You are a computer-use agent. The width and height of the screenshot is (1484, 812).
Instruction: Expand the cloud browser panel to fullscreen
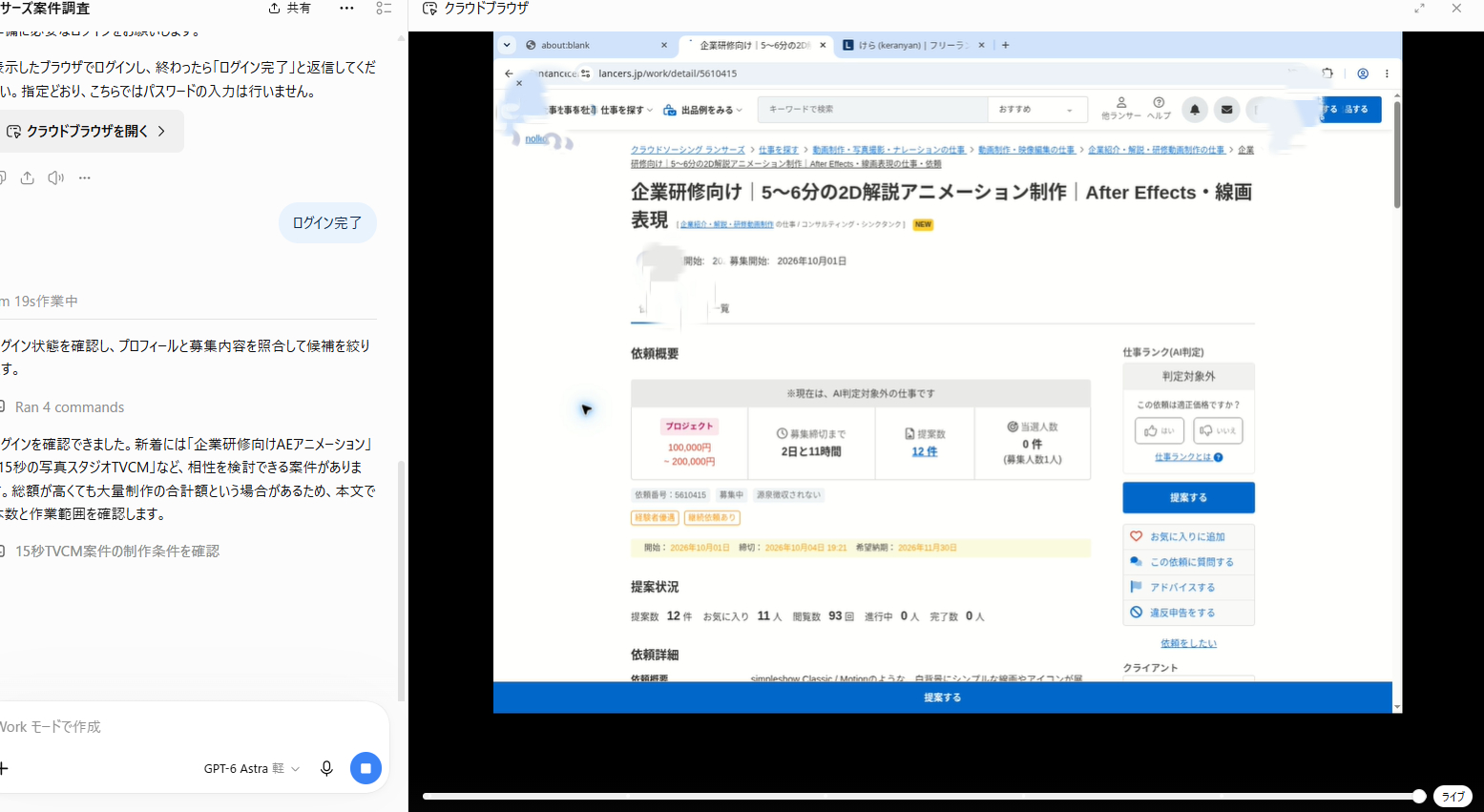click(x=1419, y=8)
